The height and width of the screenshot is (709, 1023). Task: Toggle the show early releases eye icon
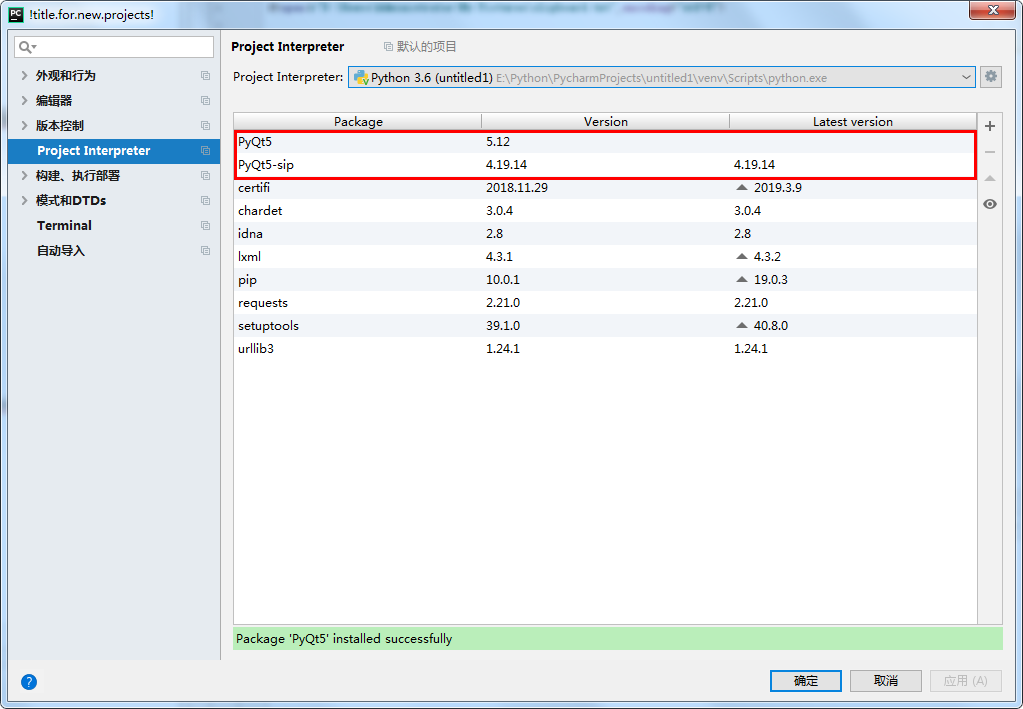click(x=990, y=204)
